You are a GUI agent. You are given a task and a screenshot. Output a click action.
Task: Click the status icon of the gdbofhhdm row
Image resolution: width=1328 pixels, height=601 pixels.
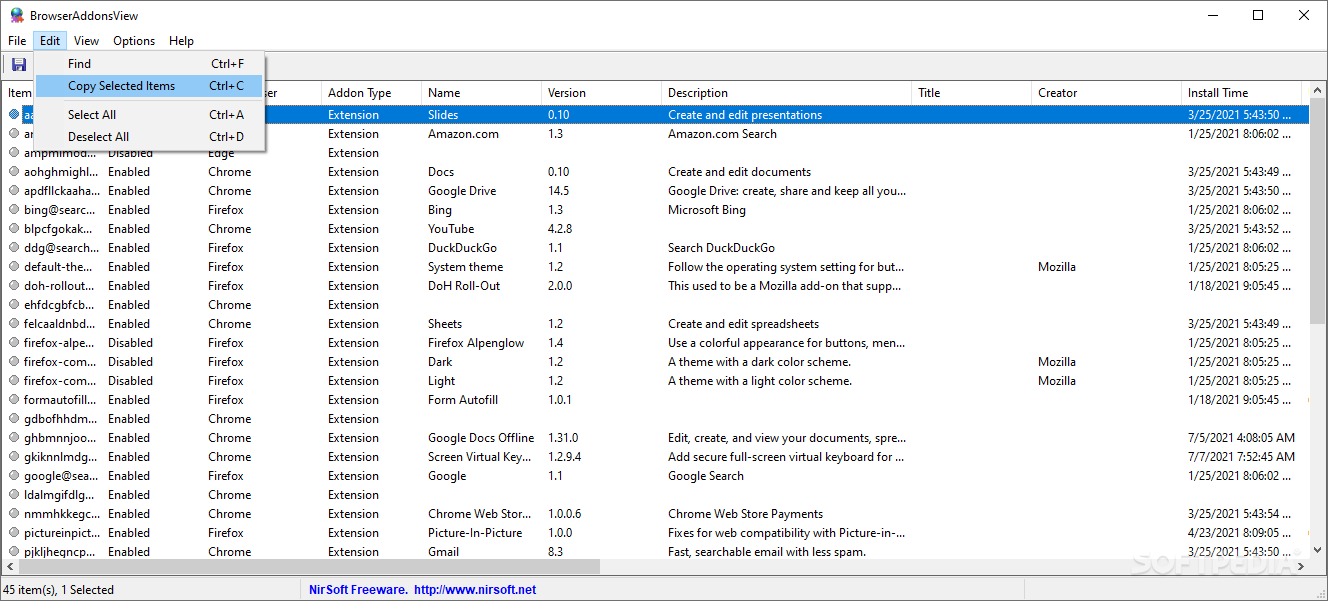coord(14,419)
